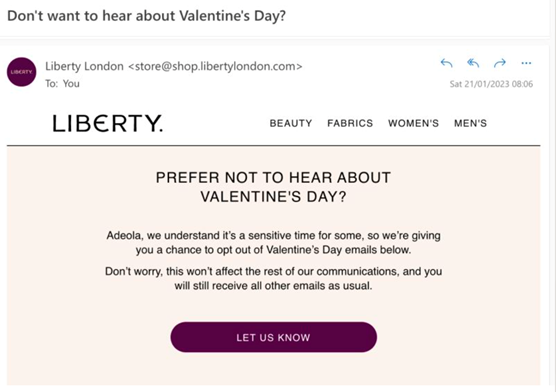The height and width of the screenshot is (392, 556).
Task: Click the LET US KNOW button
Action: pos(274,337)
